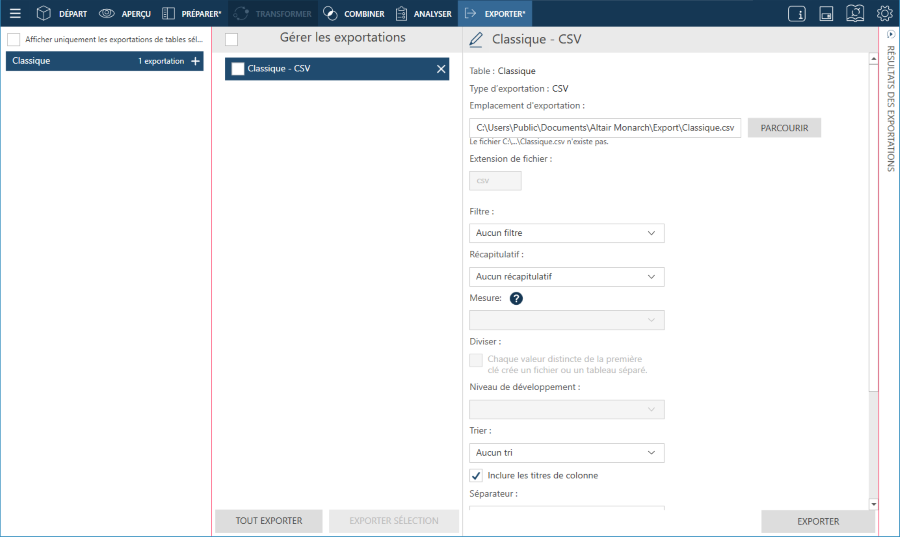Click the Parcourir button
This screenshot has height=537, width=900.
tap(784, 128)
